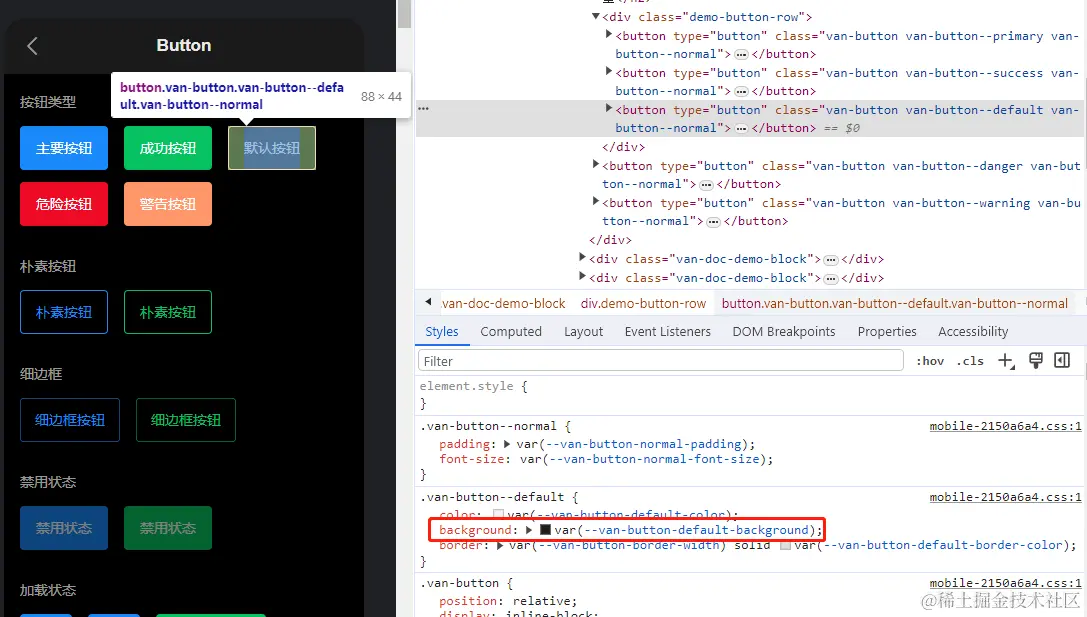Click the highlighted 默认按钮 button
This screenshot has height=617, width=1087.
click(x=272, y=148)
